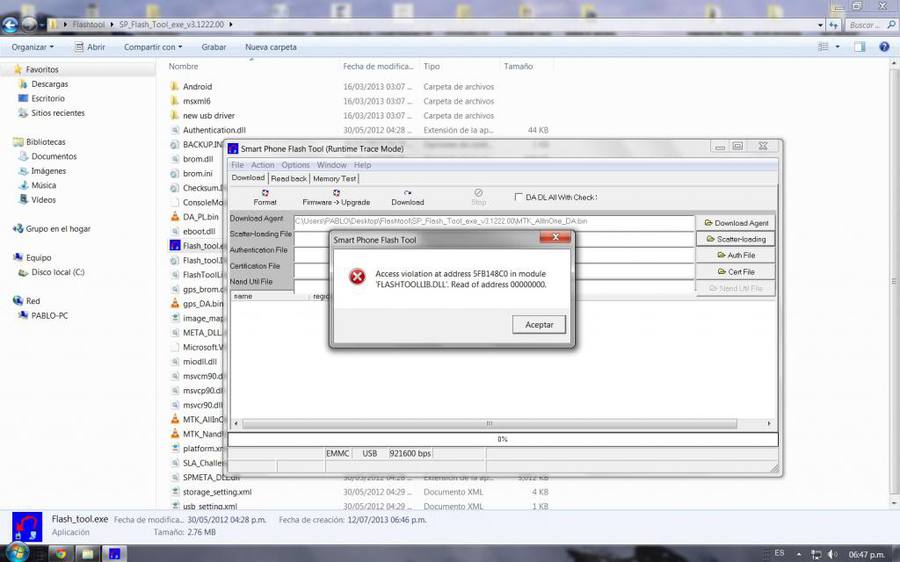
Task: Enable the DA DL All With Check checkbox
Action: 518,197
